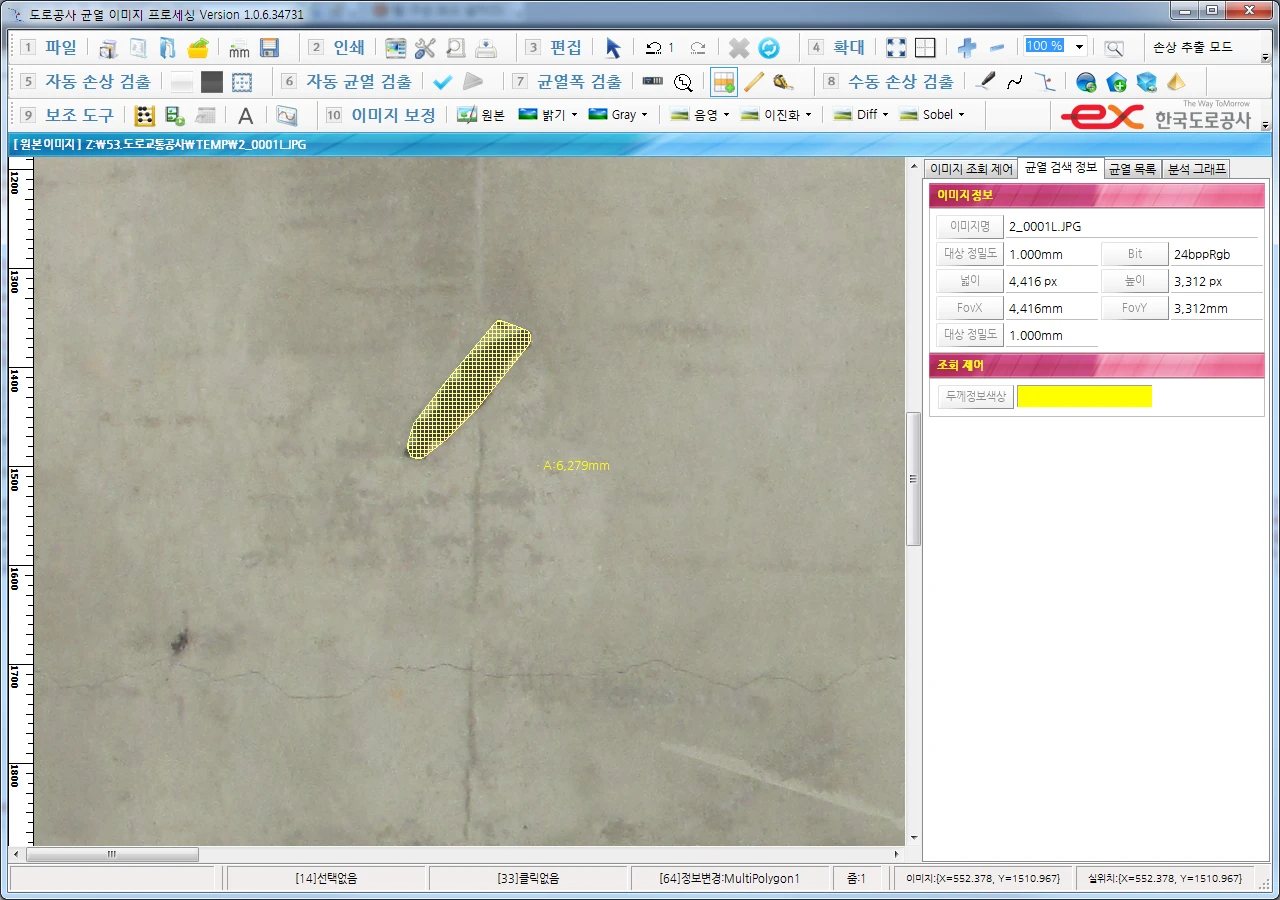Click the dark gray square icon in 자동 손상 검출

(212, 82)
